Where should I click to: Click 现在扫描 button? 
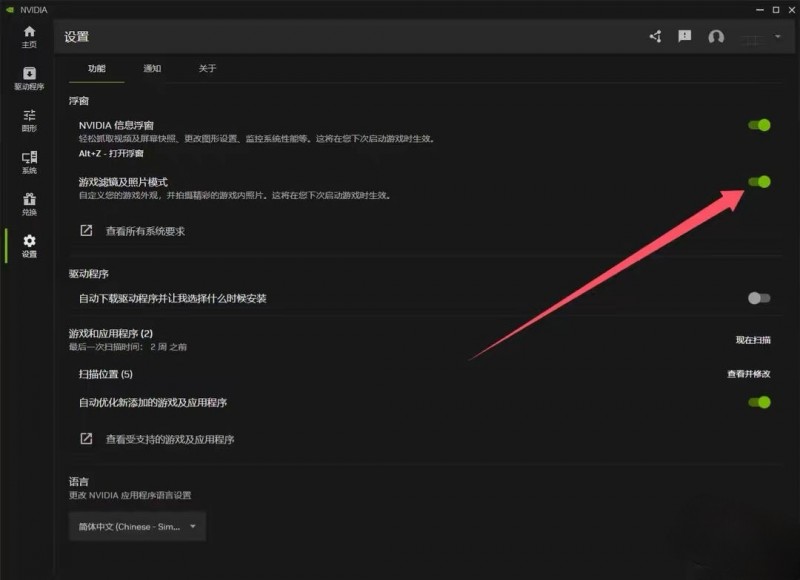point(753,340)
